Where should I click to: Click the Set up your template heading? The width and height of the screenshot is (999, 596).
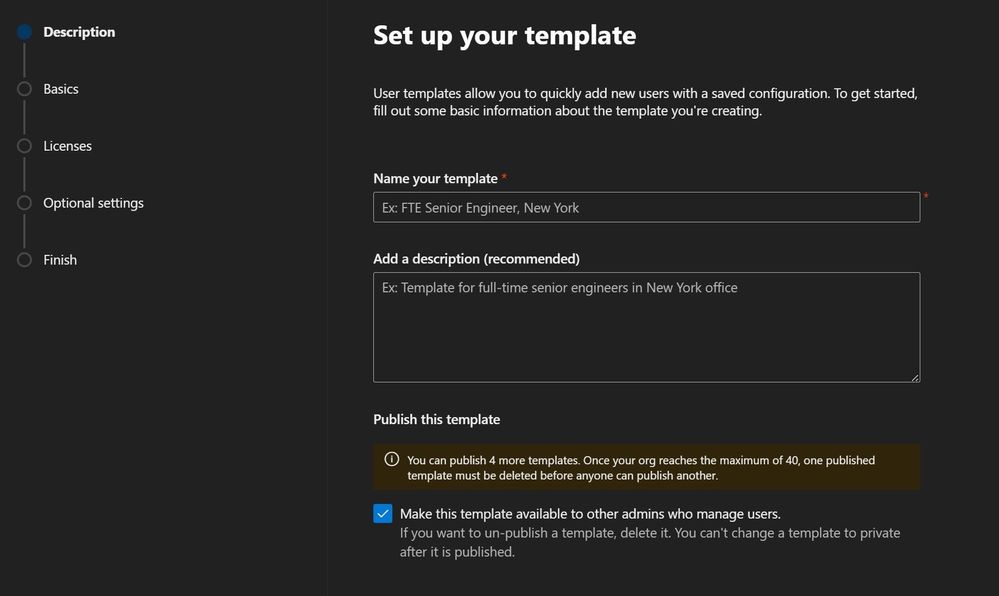coord(505,36)
